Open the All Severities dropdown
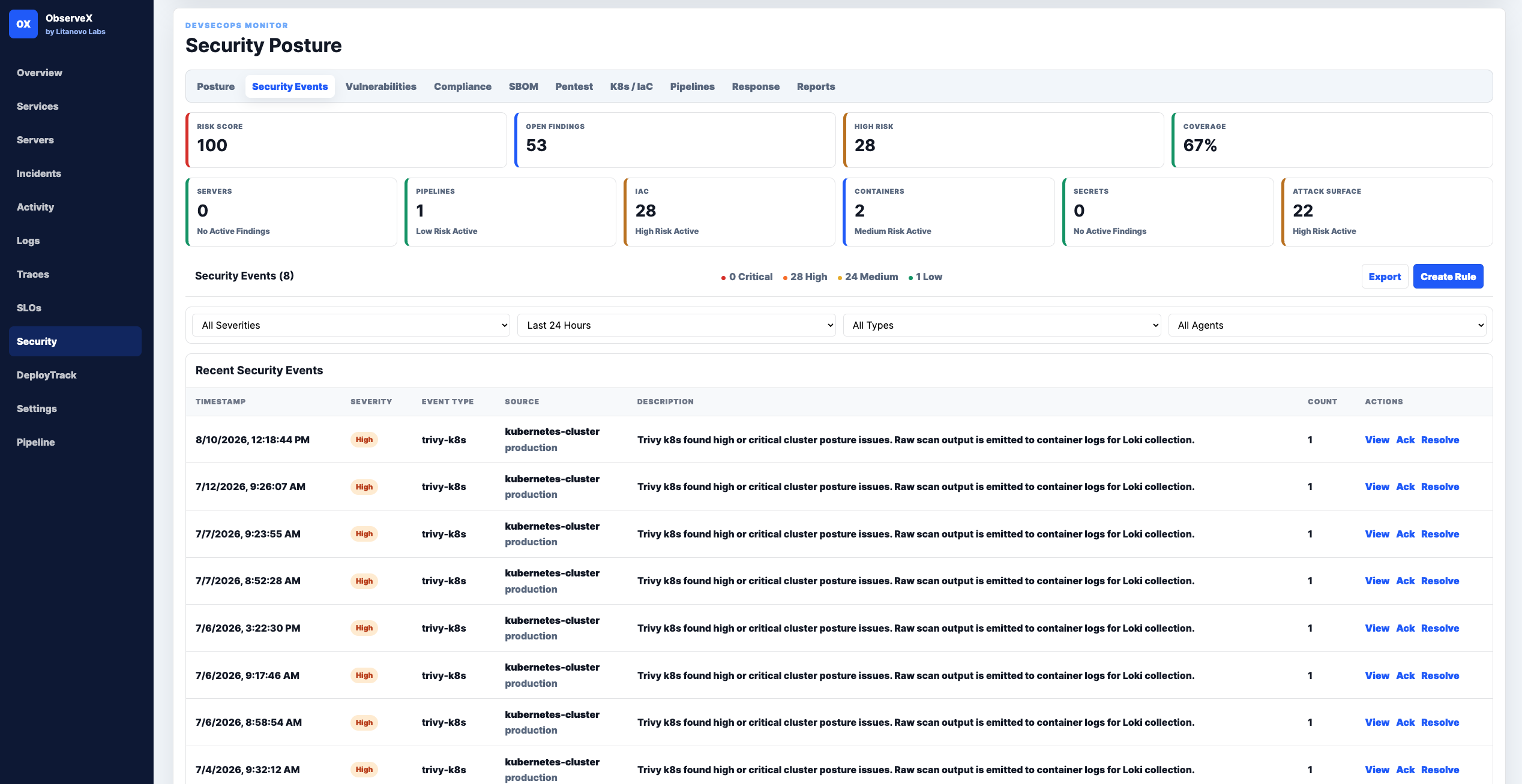The height and width of the screenshot is (784, 1522). [351, 325]
